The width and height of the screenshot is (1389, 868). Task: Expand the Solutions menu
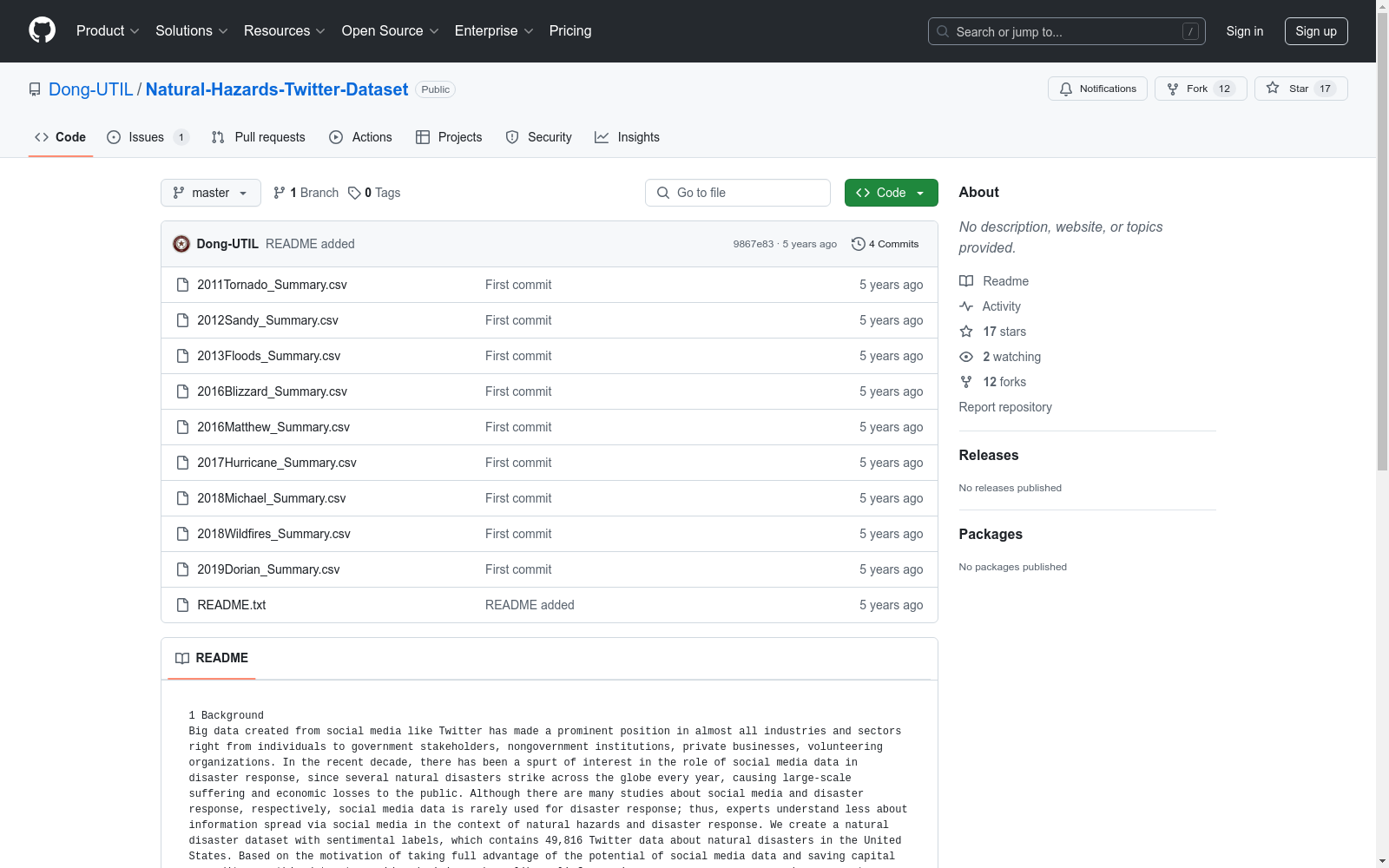click(192, 30)
